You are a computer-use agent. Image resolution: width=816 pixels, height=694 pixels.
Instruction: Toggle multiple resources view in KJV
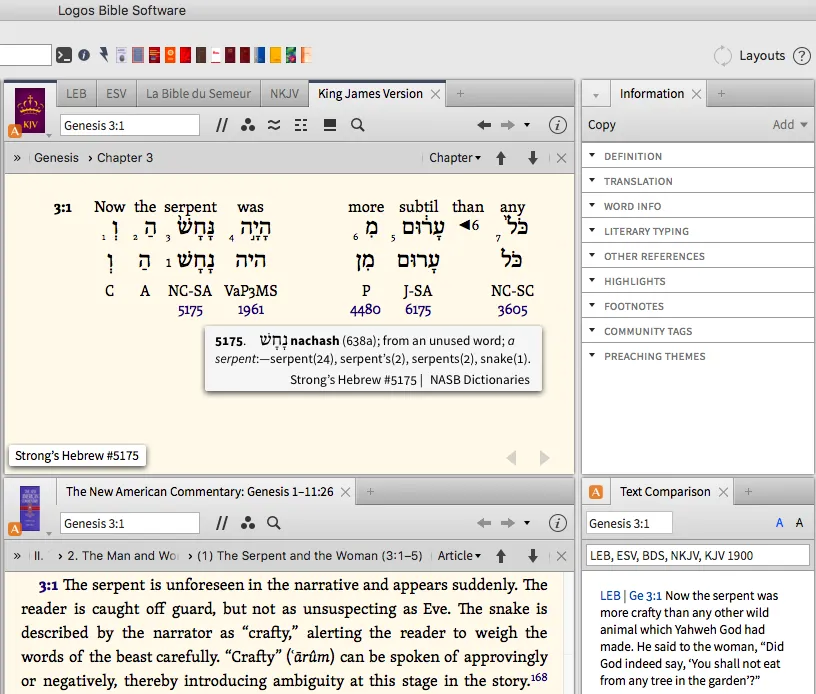click(329, 125)
